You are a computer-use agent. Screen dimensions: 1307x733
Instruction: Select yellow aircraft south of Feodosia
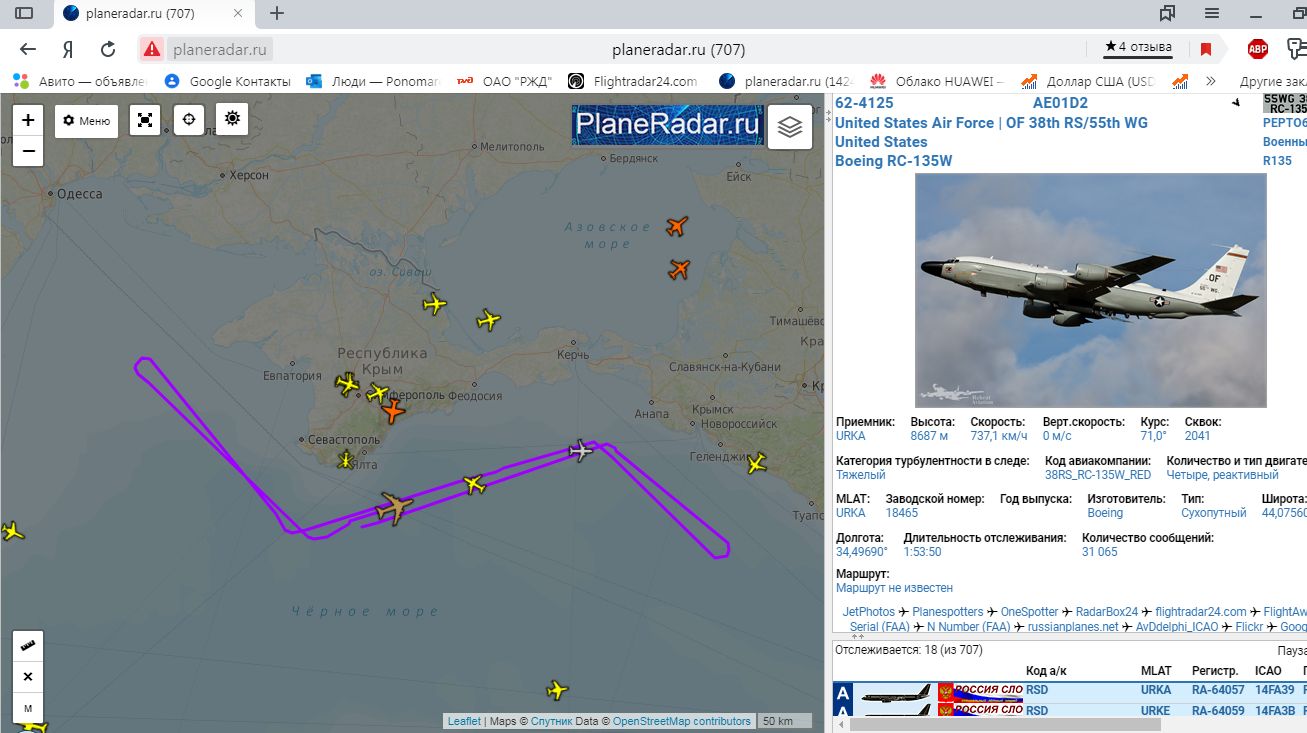pos(474,485)
